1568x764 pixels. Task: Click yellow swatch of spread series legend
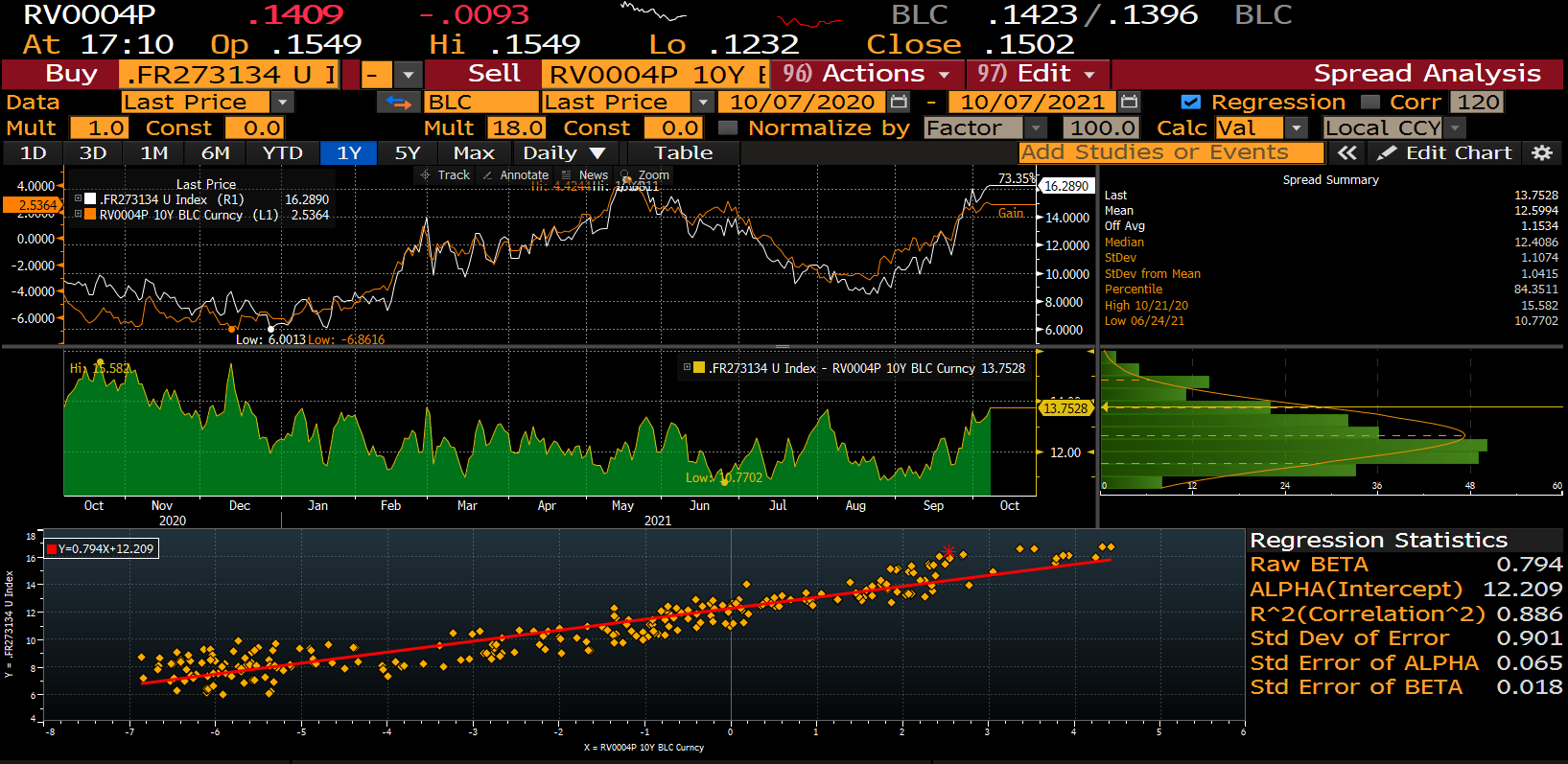click(x=699, y=367)
